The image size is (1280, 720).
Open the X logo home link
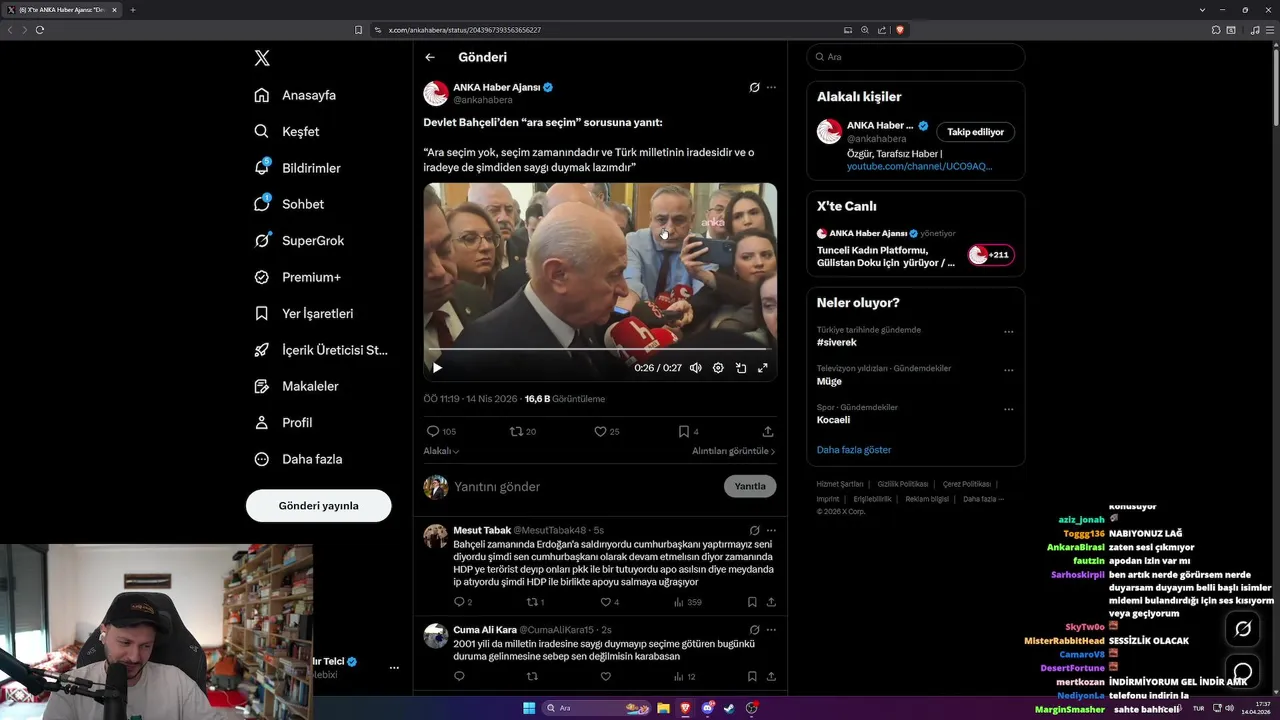(262, 58)
